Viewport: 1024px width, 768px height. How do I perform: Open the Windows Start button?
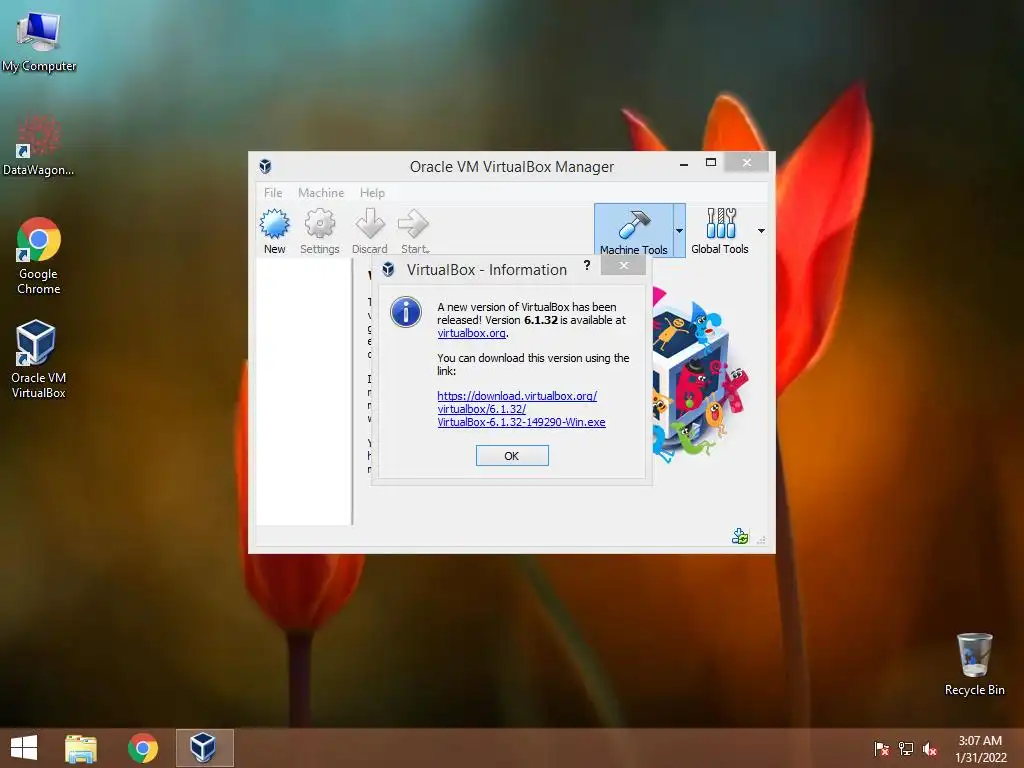(24, 748)
